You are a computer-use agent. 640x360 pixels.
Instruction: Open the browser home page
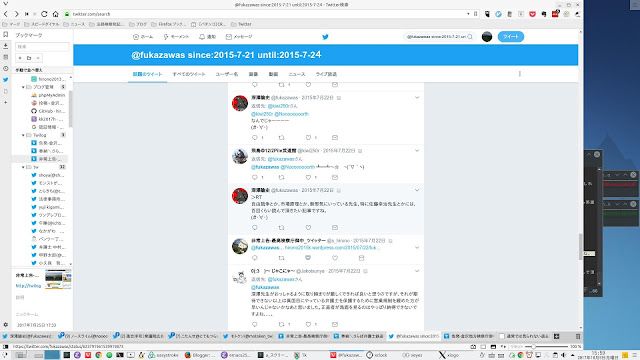[x=56, y=14]
